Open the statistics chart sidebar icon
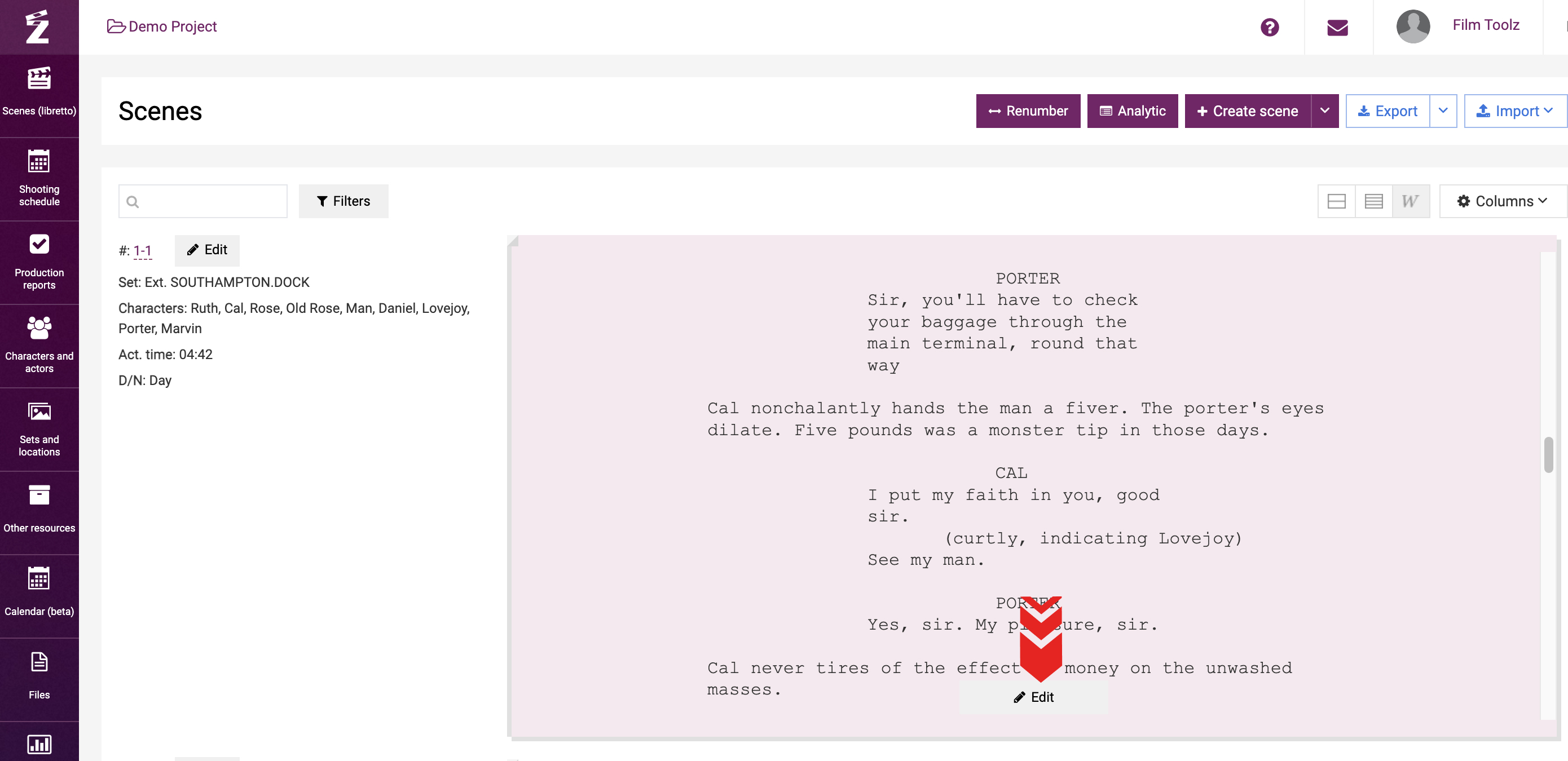Screen dimensions: 1568x761 (x=39, y=744)
